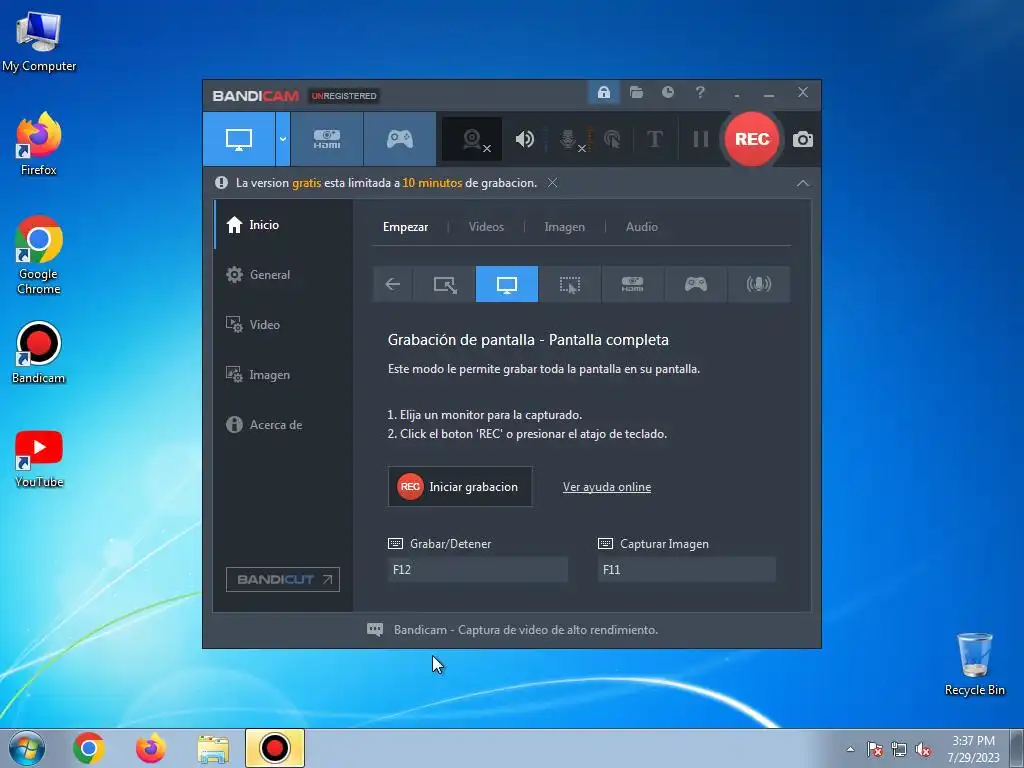Toggle speaker sound icon
The image size is (1024, 768).
(524, 139)
